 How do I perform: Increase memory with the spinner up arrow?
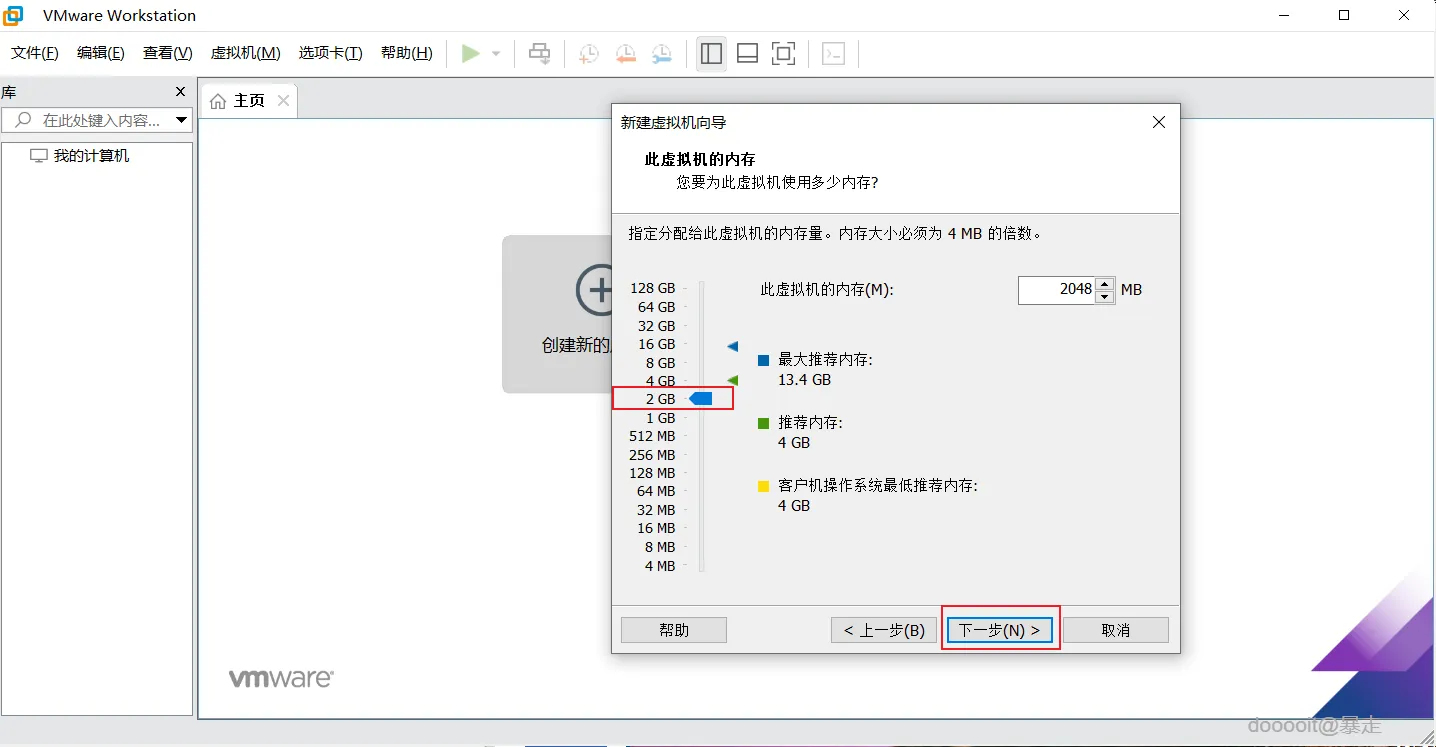[1104, 283]
